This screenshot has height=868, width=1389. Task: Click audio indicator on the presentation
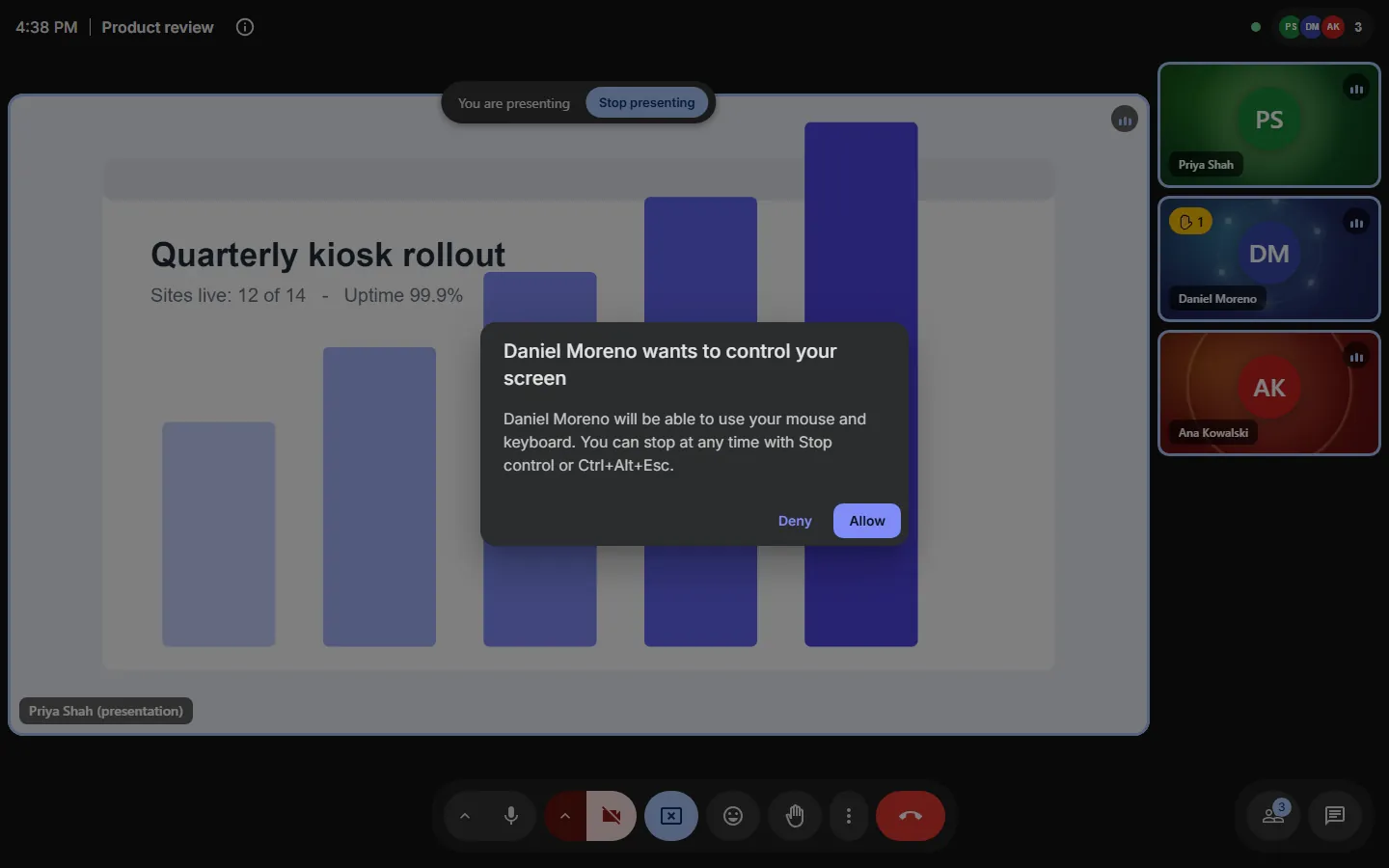coord(1125,120)
